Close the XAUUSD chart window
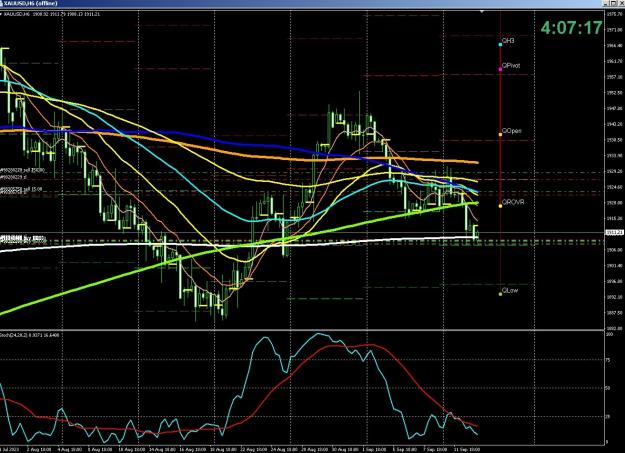This screenshot has height=453, width=625. point(621,3)
